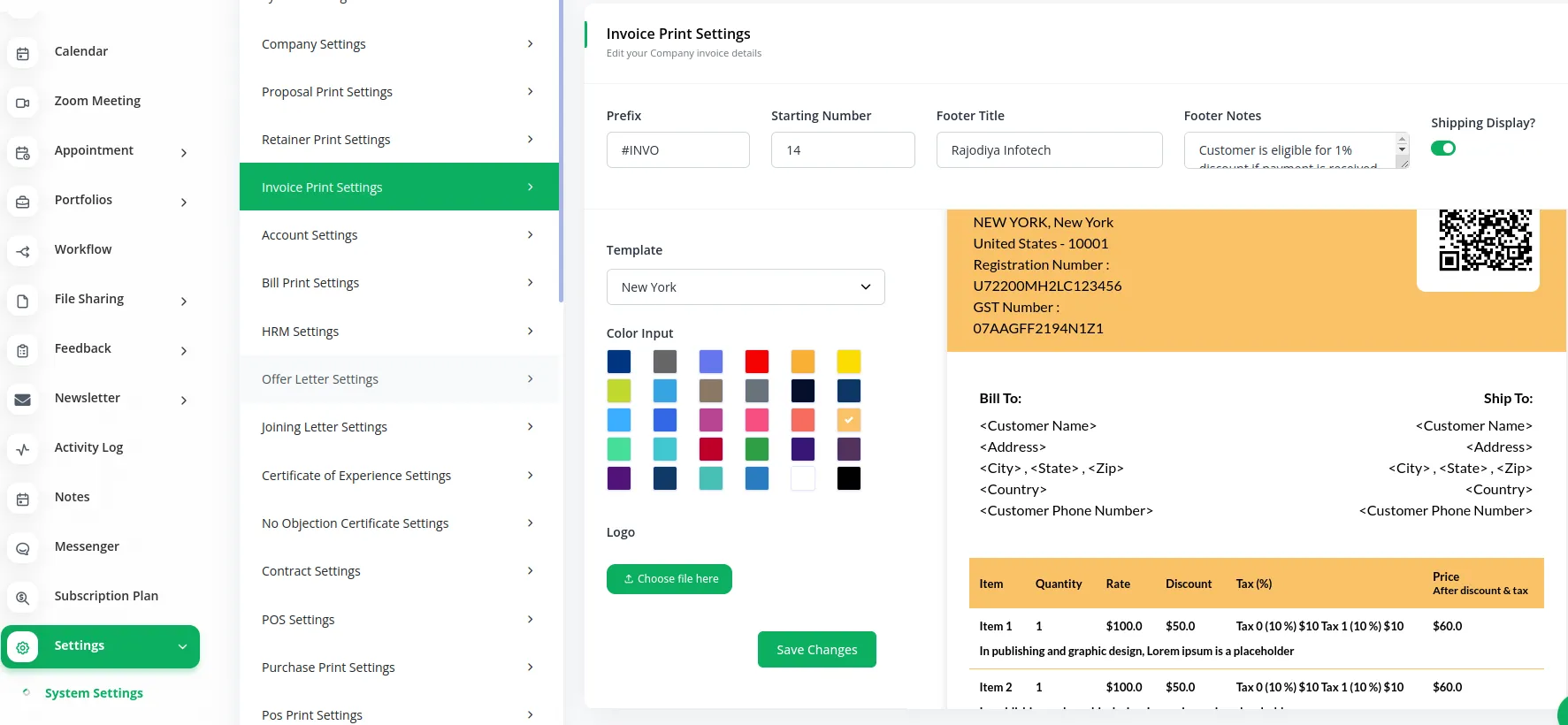The image size is (1568, 725).
Task: Click the Settings gear icon
Action: 23,647
